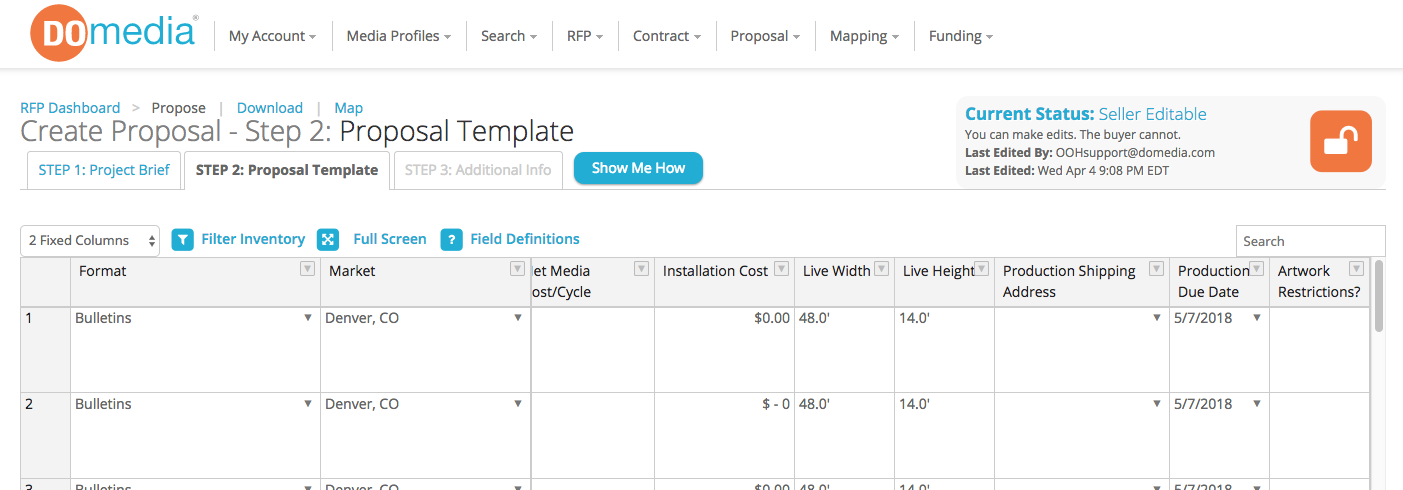Open the 2 Fixed Columns dropdown

(x=90, y=240)
